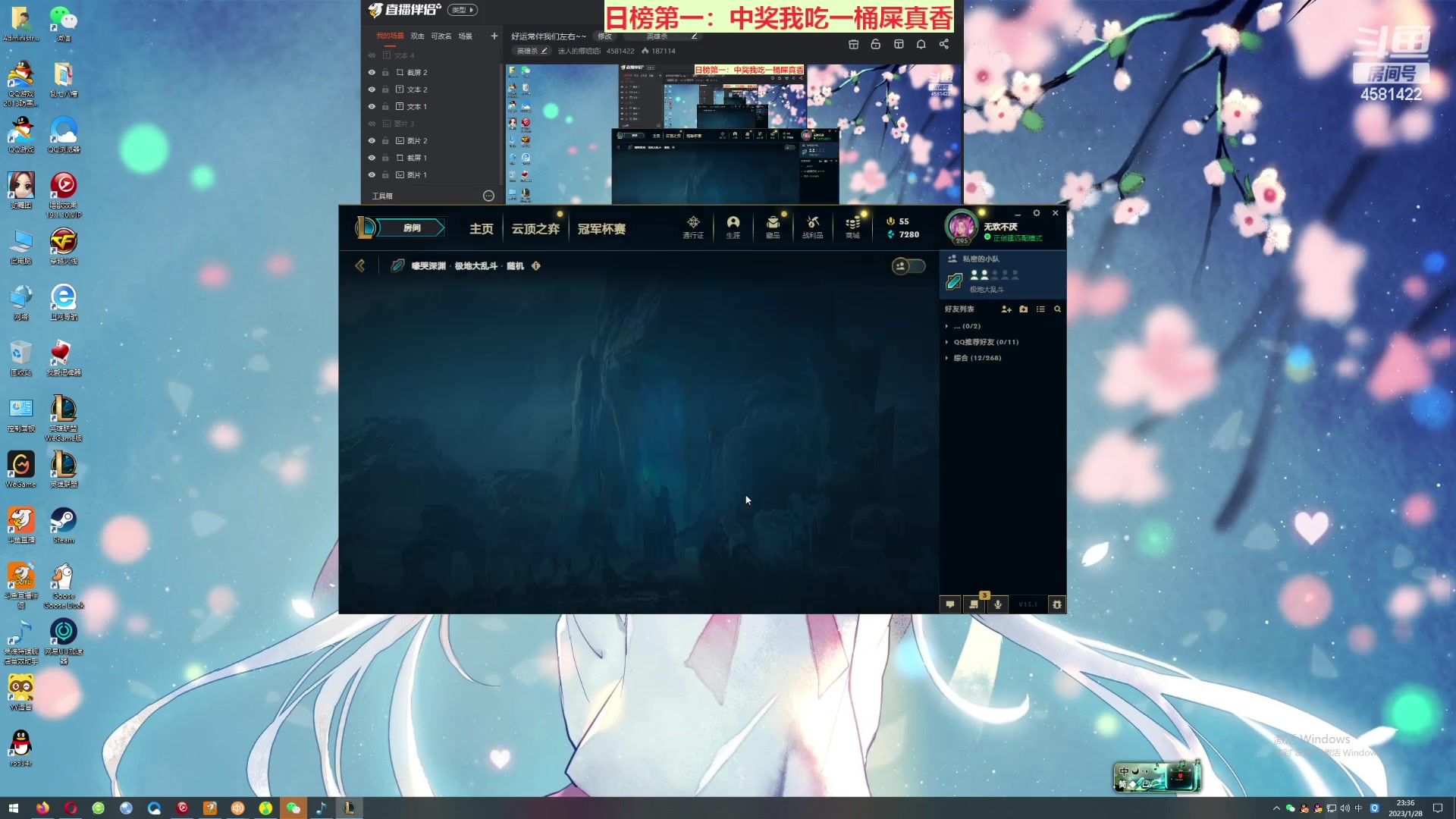Hide the 图片 1 source
The image size is (1456, 819).
click(372, 175)
